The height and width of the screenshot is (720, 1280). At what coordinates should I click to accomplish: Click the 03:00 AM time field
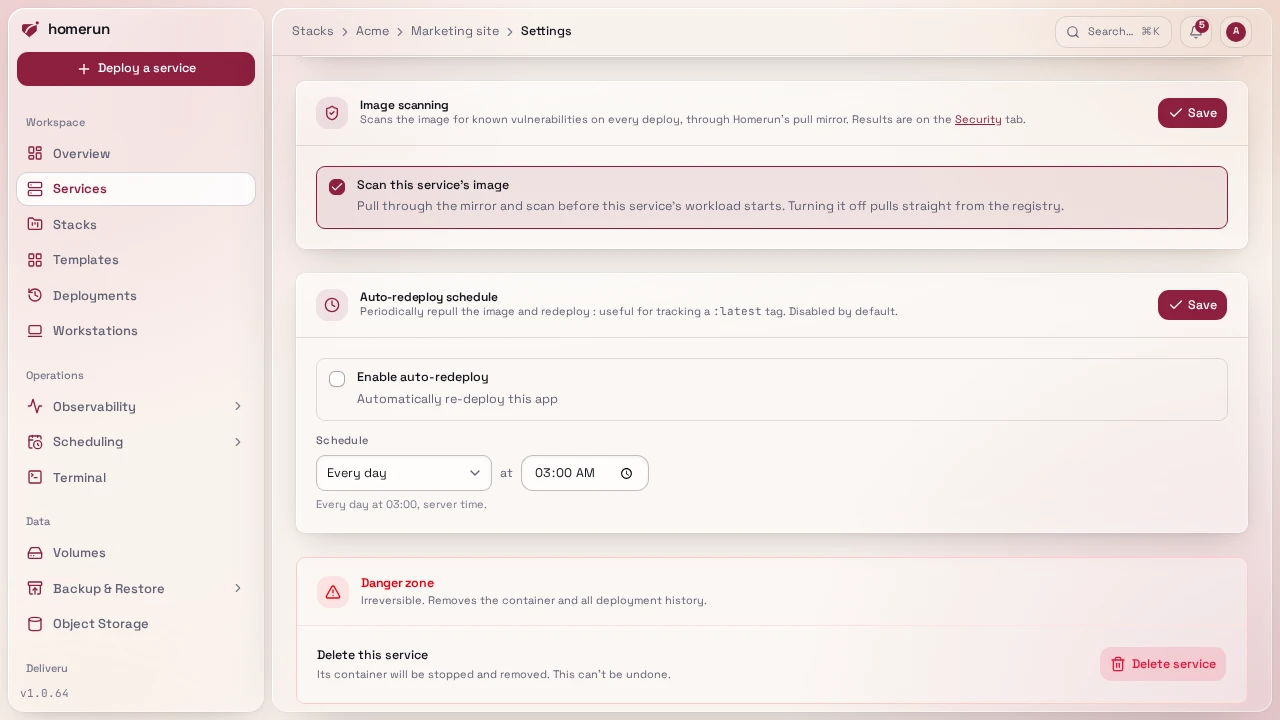click(585, 473)
